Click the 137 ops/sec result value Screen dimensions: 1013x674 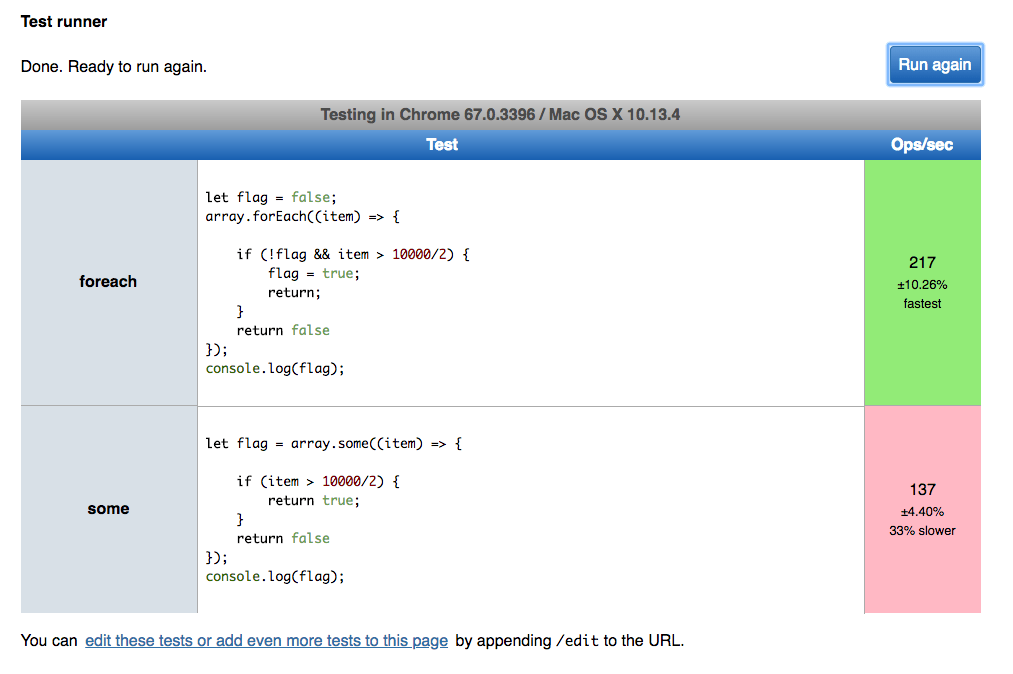[x=922, y=489]
